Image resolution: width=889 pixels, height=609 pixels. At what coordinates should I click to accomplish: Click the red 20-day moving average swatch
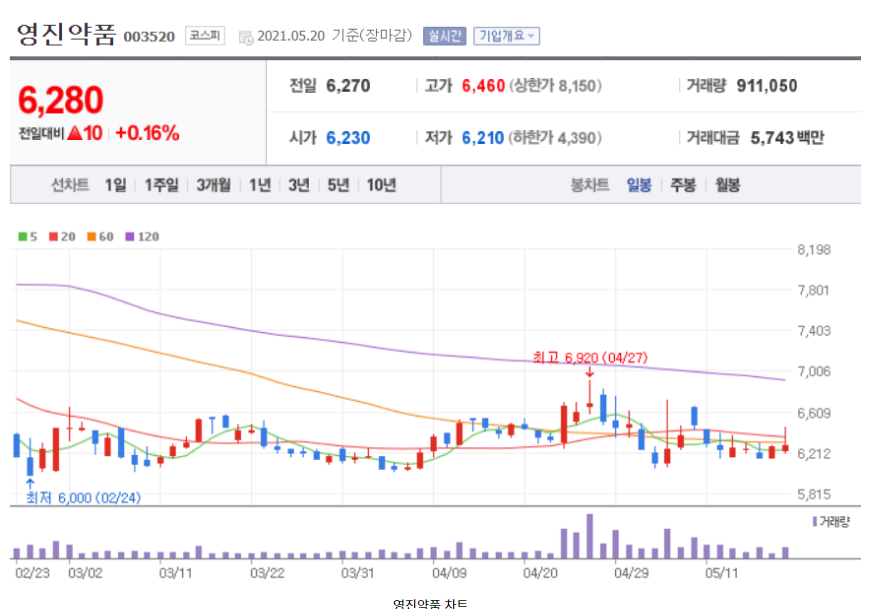coord(53,236)
